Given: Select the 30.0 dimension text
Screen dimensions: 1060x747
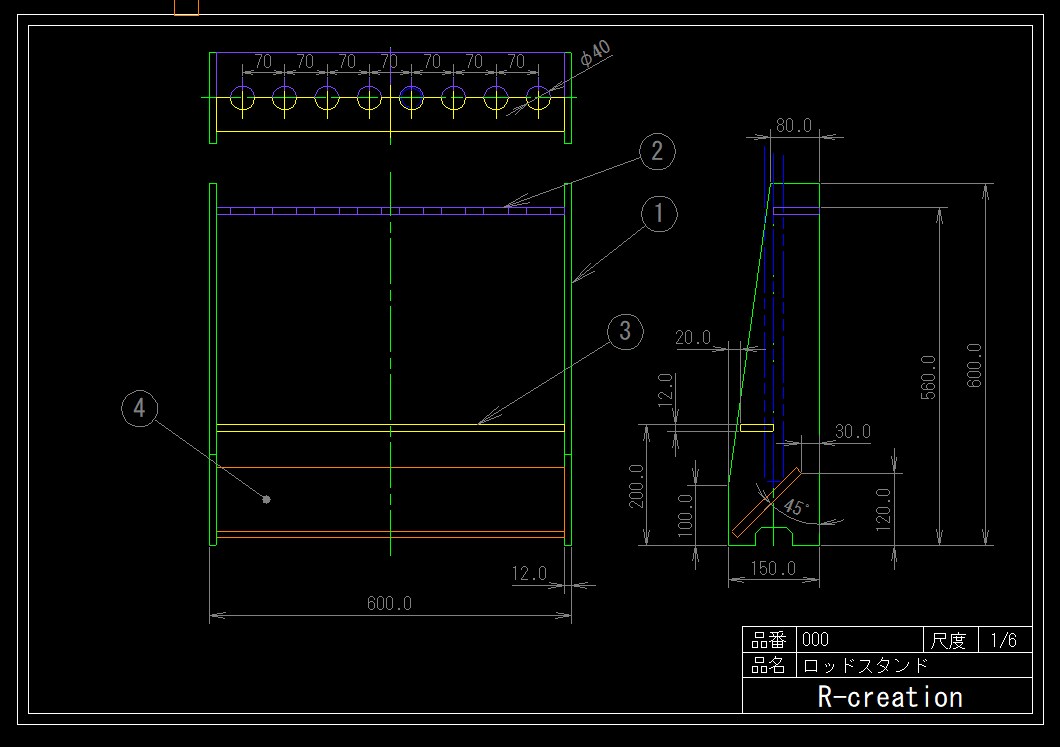Looking at the screenshot, I should pos(853,431).
